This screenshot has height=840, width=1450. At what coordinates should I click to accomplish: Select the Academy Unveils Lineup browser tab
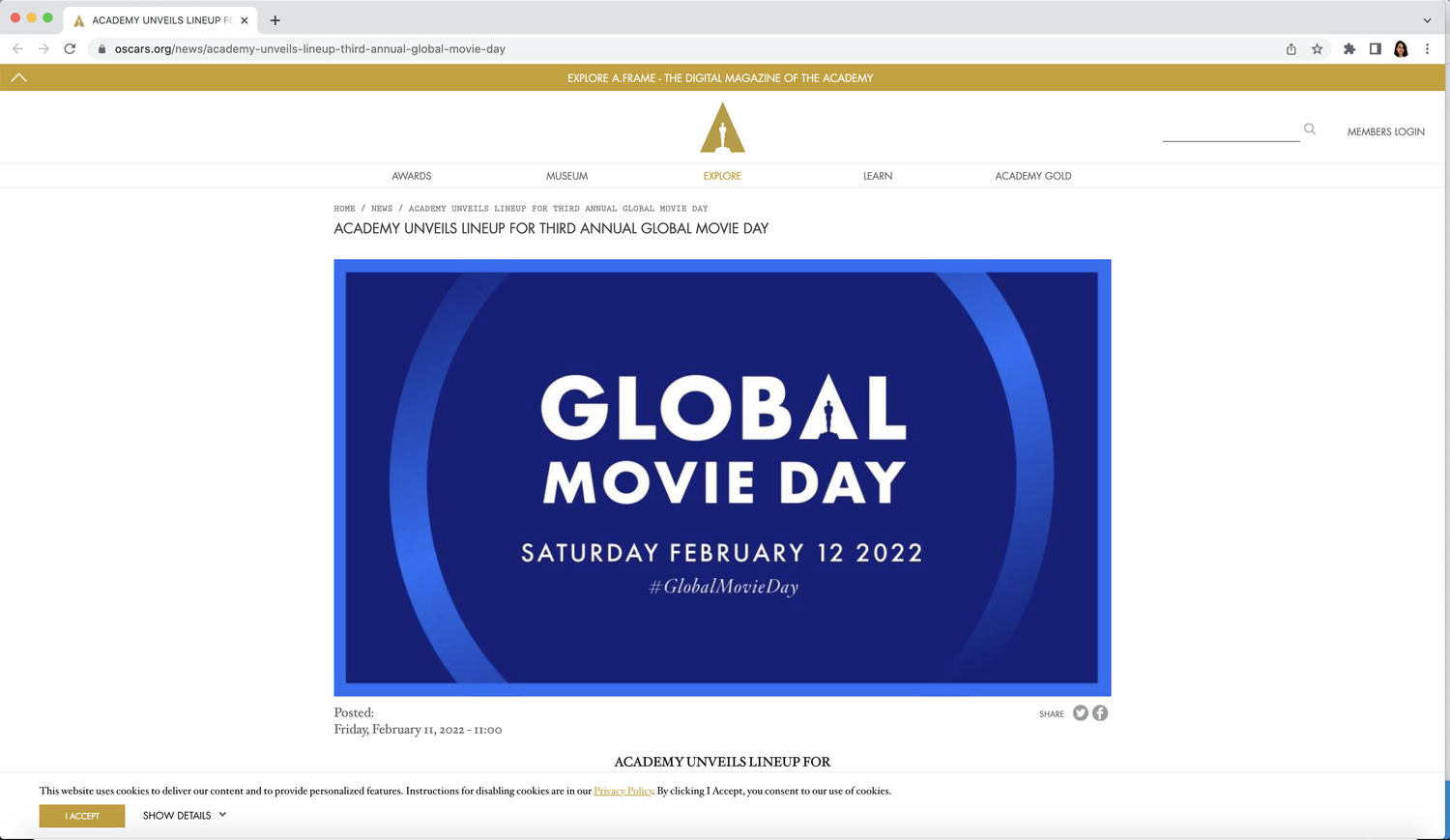(x=160, y=20)
